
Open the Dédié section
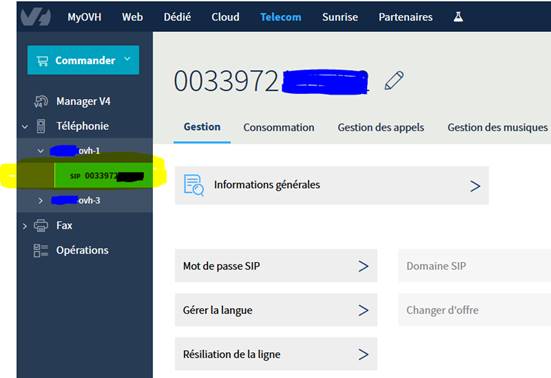tap(177, 17)
